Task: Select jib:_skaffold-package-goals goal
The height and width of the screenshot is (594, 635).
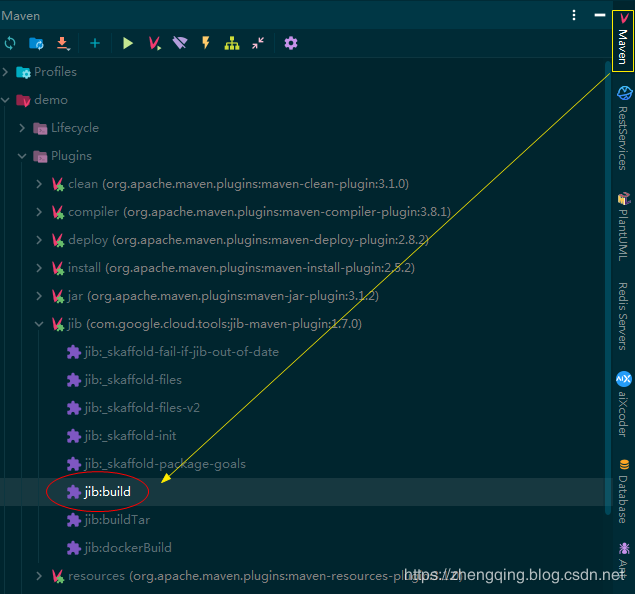Action: point(165,464)
